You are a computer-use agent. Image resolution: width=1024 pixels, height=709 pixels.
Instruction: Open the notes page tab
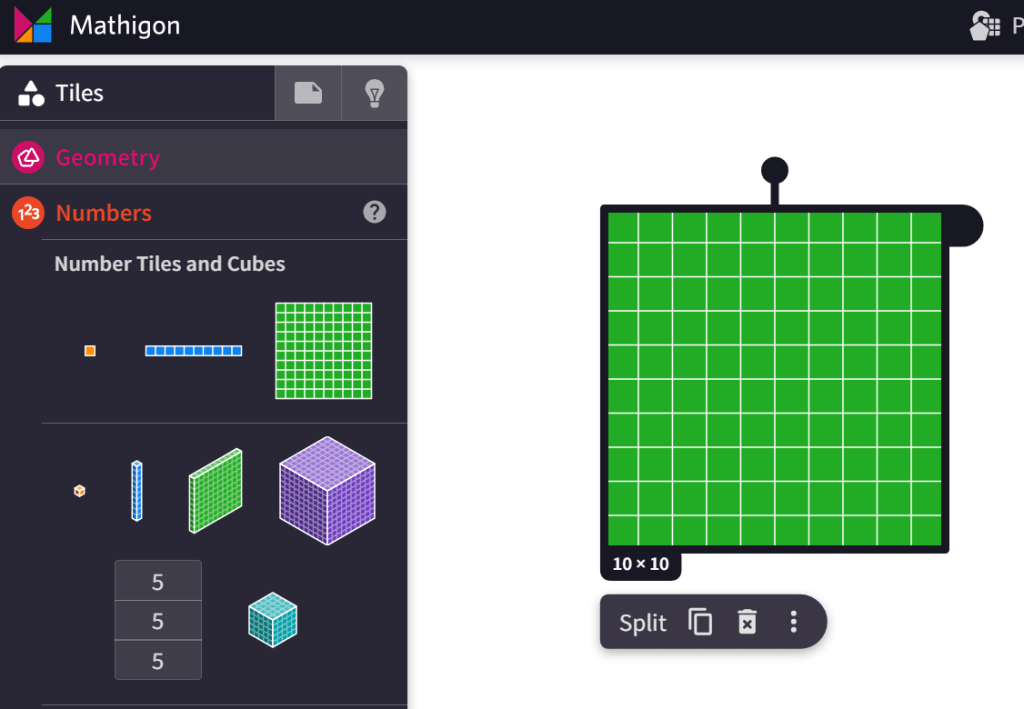pyautogui.click(x=308, y=94)
